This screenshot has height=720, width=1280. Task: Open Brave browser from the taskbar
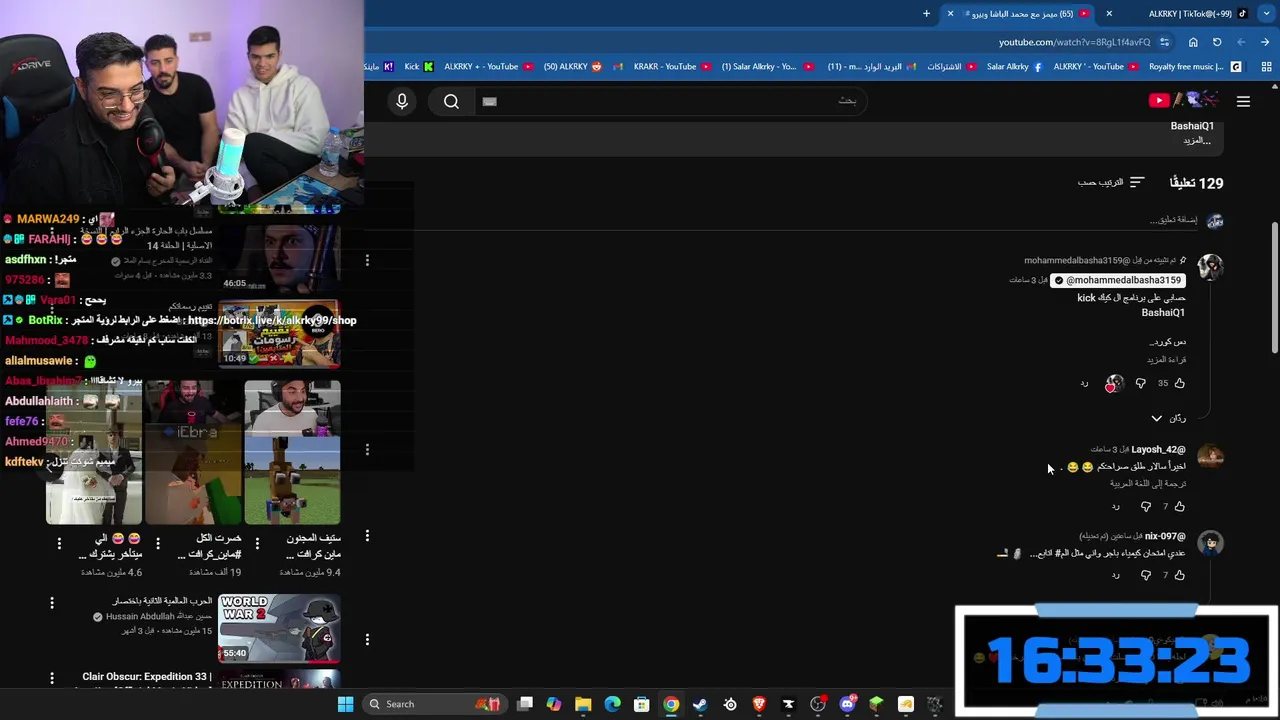759,704
